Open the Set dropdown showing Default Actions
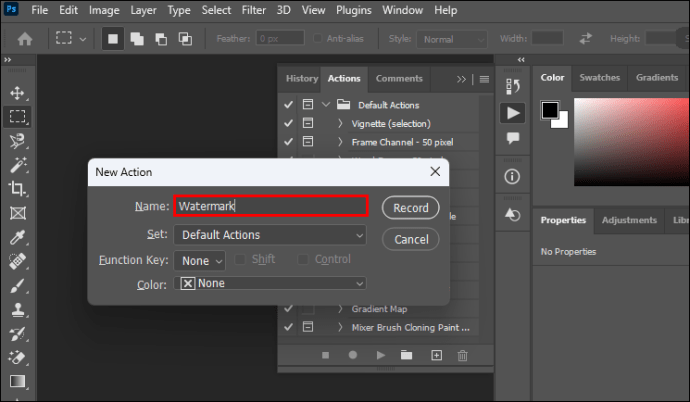Image resolution: width=690 pixels, height=402 pixels. click(270, 235)
